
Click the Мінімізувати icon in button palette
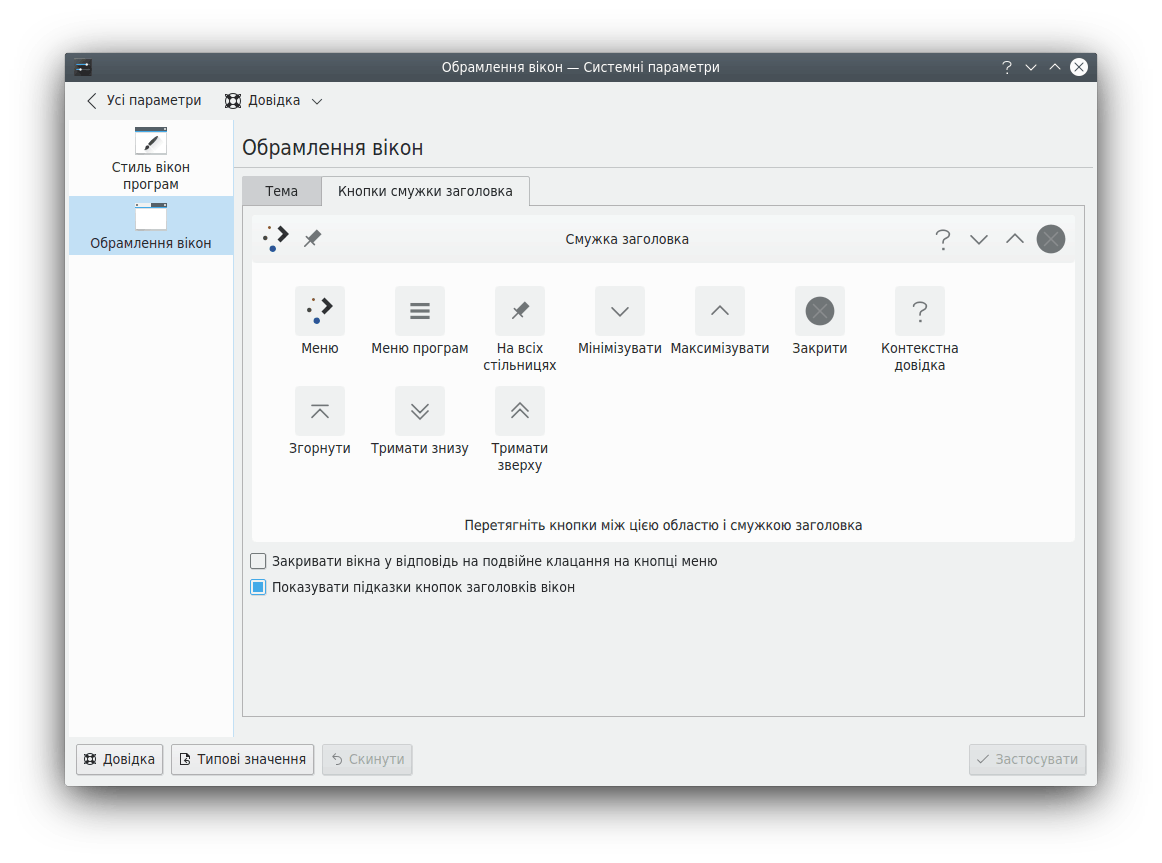point(620,311)
